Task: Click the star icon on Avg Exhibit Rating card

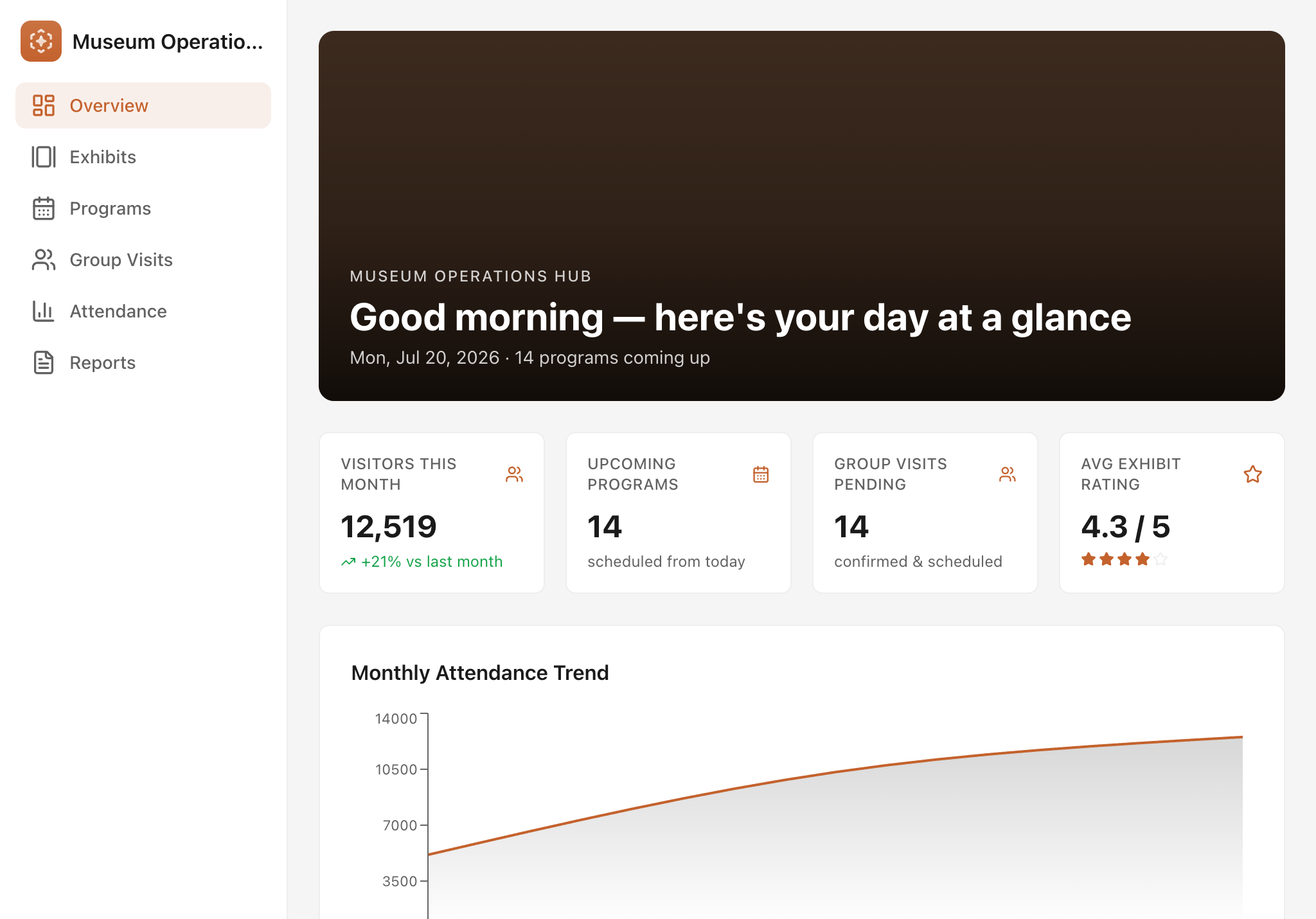Action: click(x=1253, y=474)
